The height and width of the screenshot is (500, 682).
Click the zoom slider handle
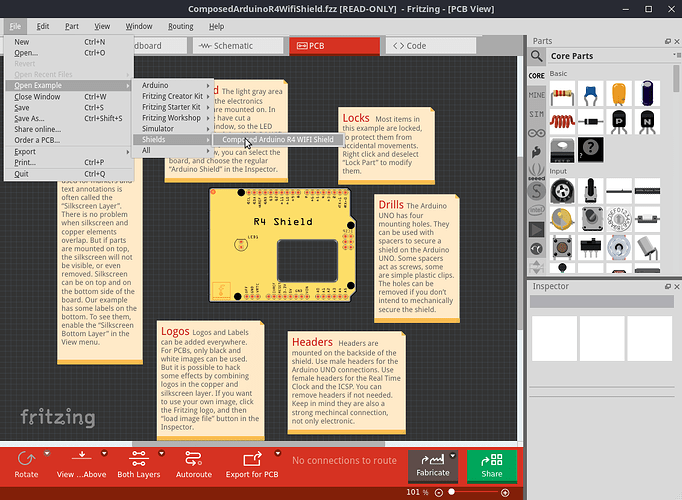coord(451,492)
